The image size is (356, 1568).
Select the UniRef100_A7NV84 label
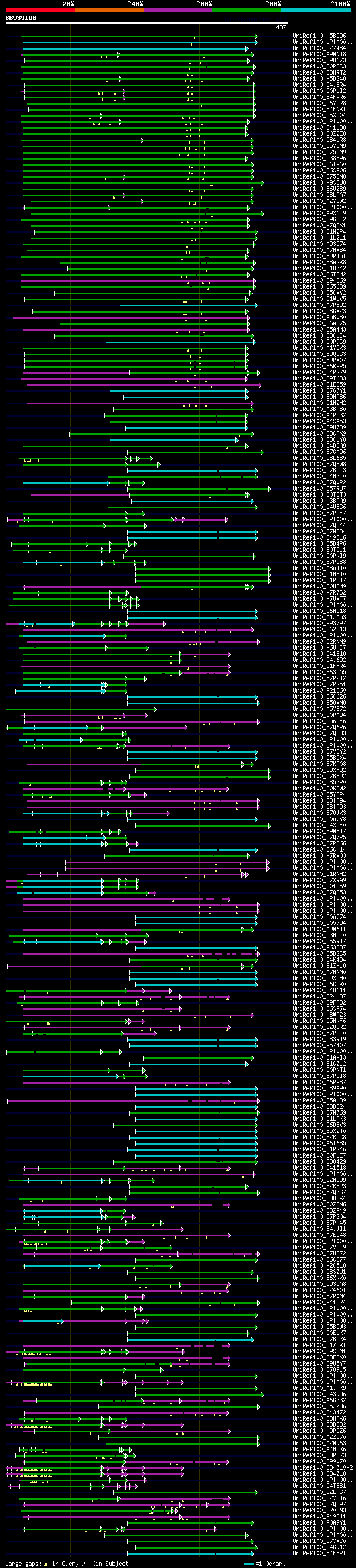(319, 250)
